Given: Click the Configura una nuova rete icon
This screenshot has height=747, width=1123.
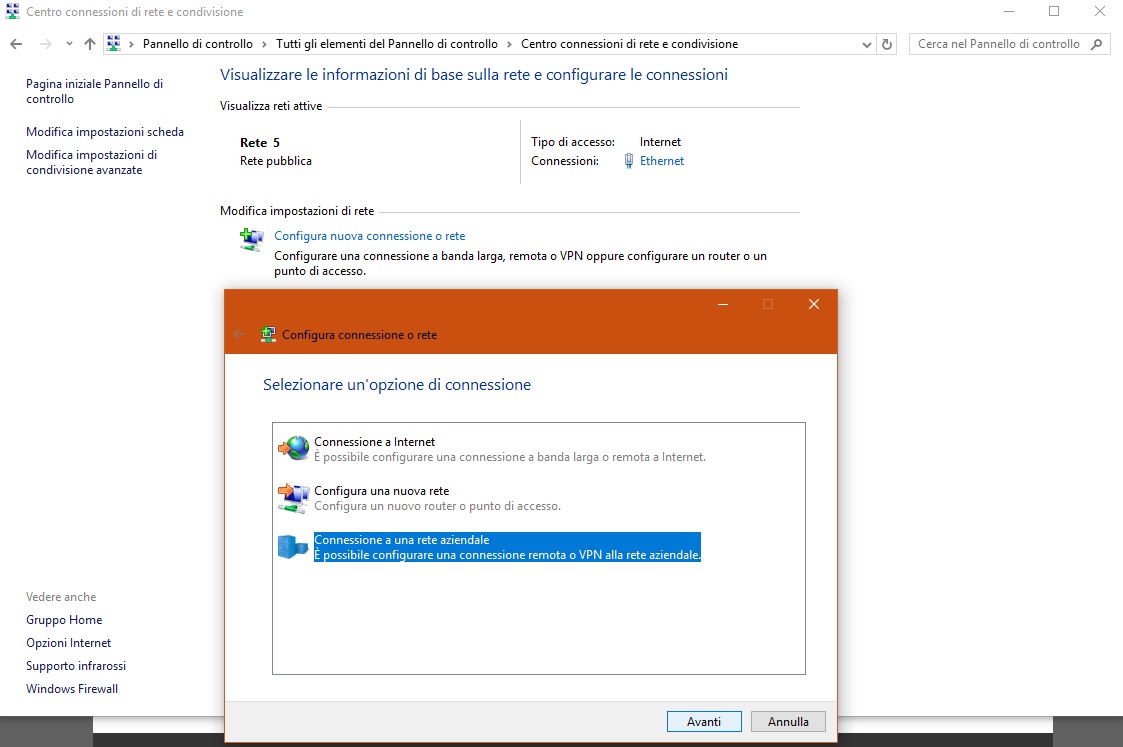Looking at the screenshot, I should (293, 498).
